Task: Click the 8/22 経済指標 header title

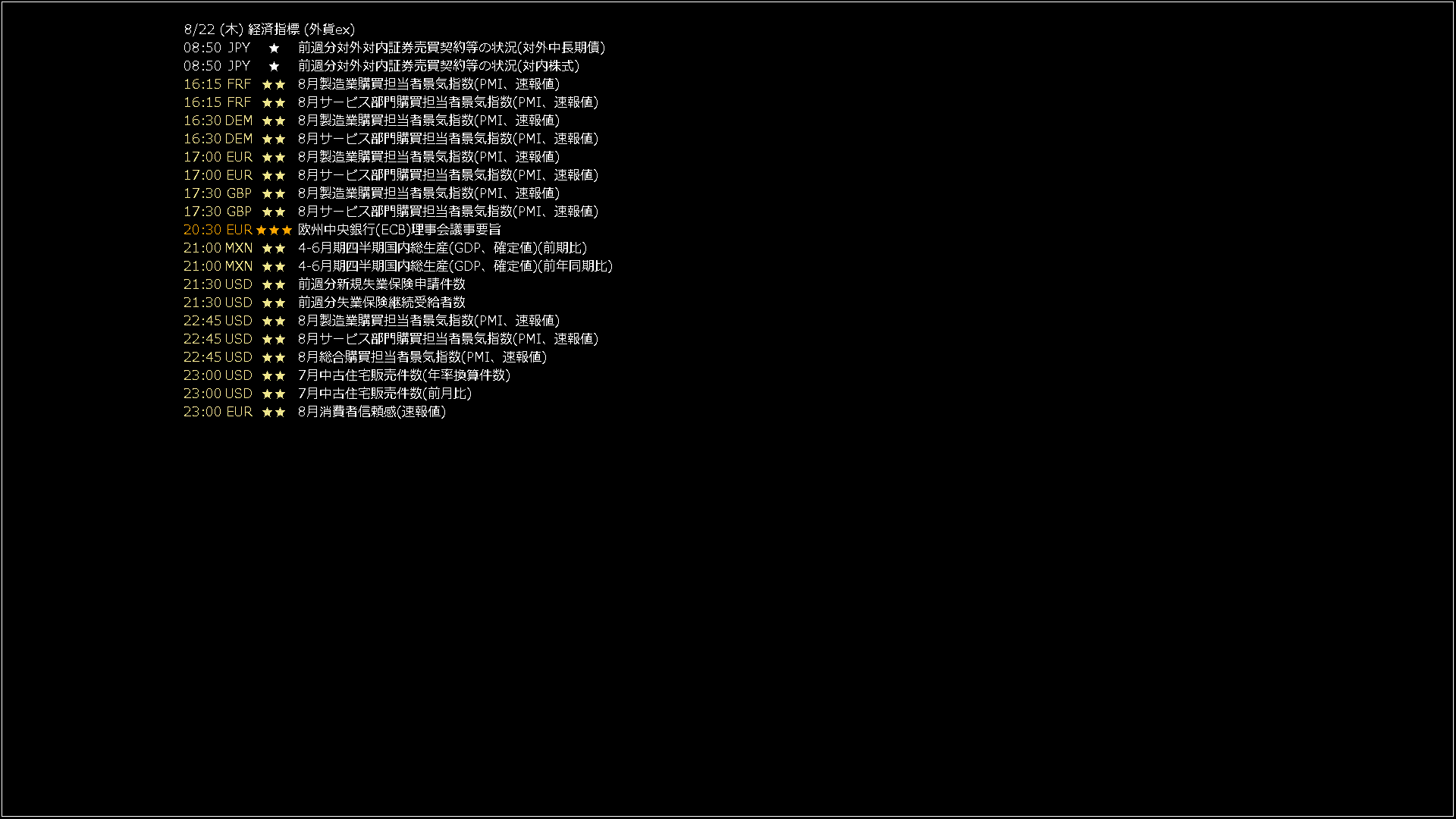Action: 269,30
